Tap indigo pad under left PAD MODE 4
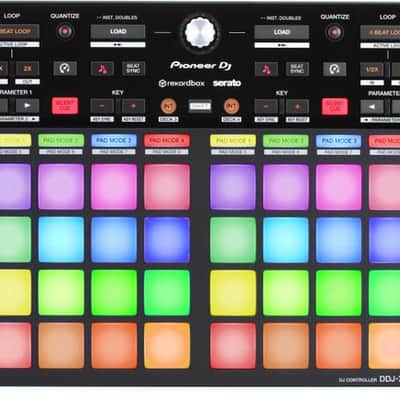Viewport: 400px width, 400px height. point(167,240)
